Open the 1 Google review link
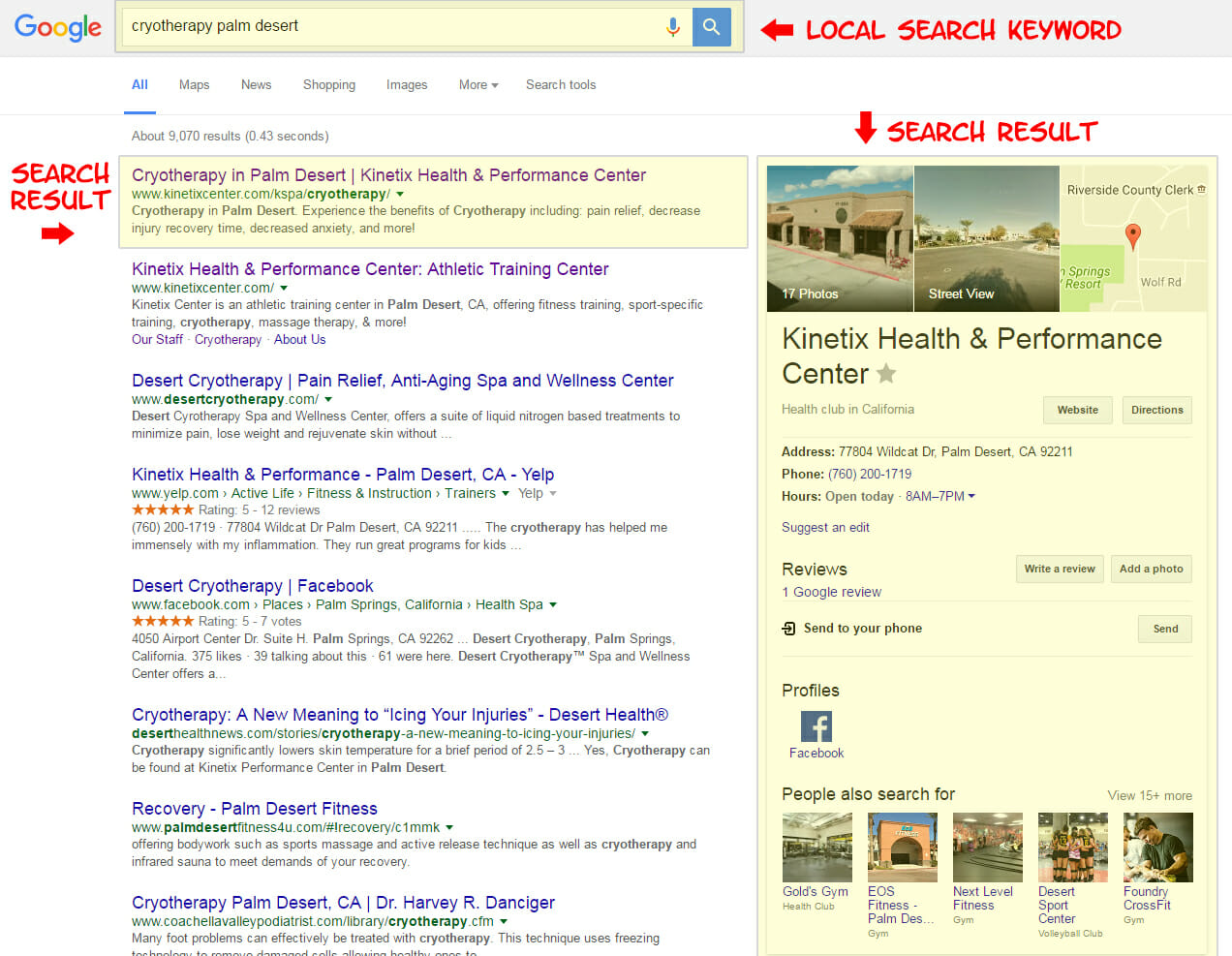 [831, 592]
